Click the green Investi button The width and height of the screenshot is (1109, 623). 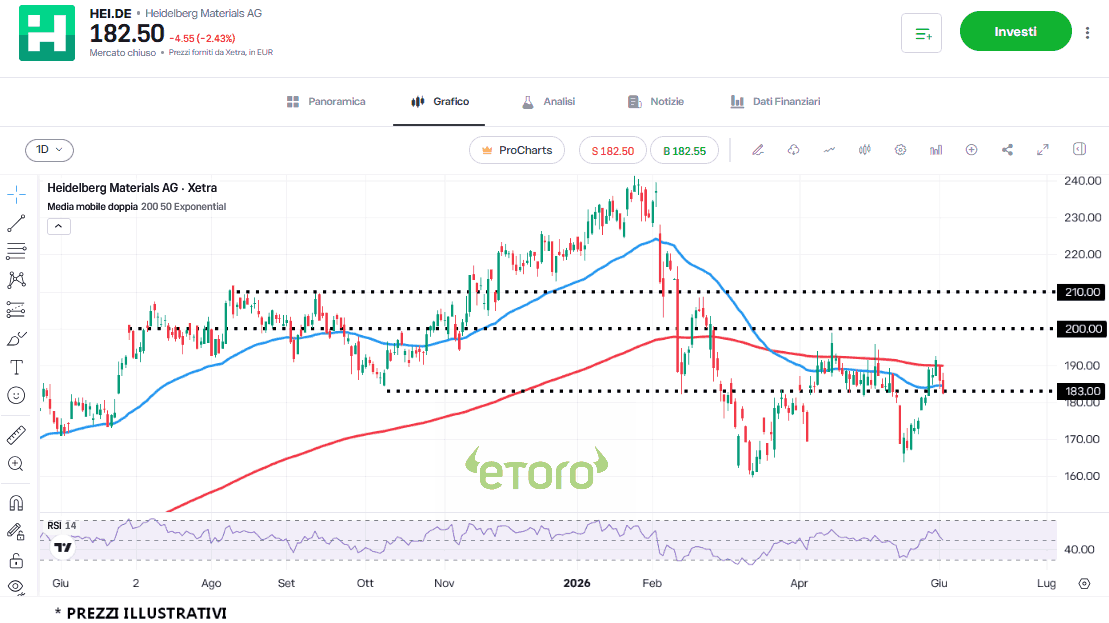(1016, 31)
